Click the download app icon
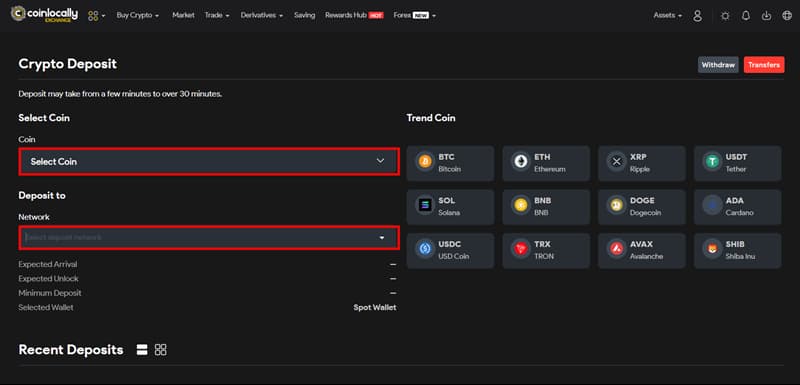The width and height of the screenshot is (800, 385). click(766, 16)
